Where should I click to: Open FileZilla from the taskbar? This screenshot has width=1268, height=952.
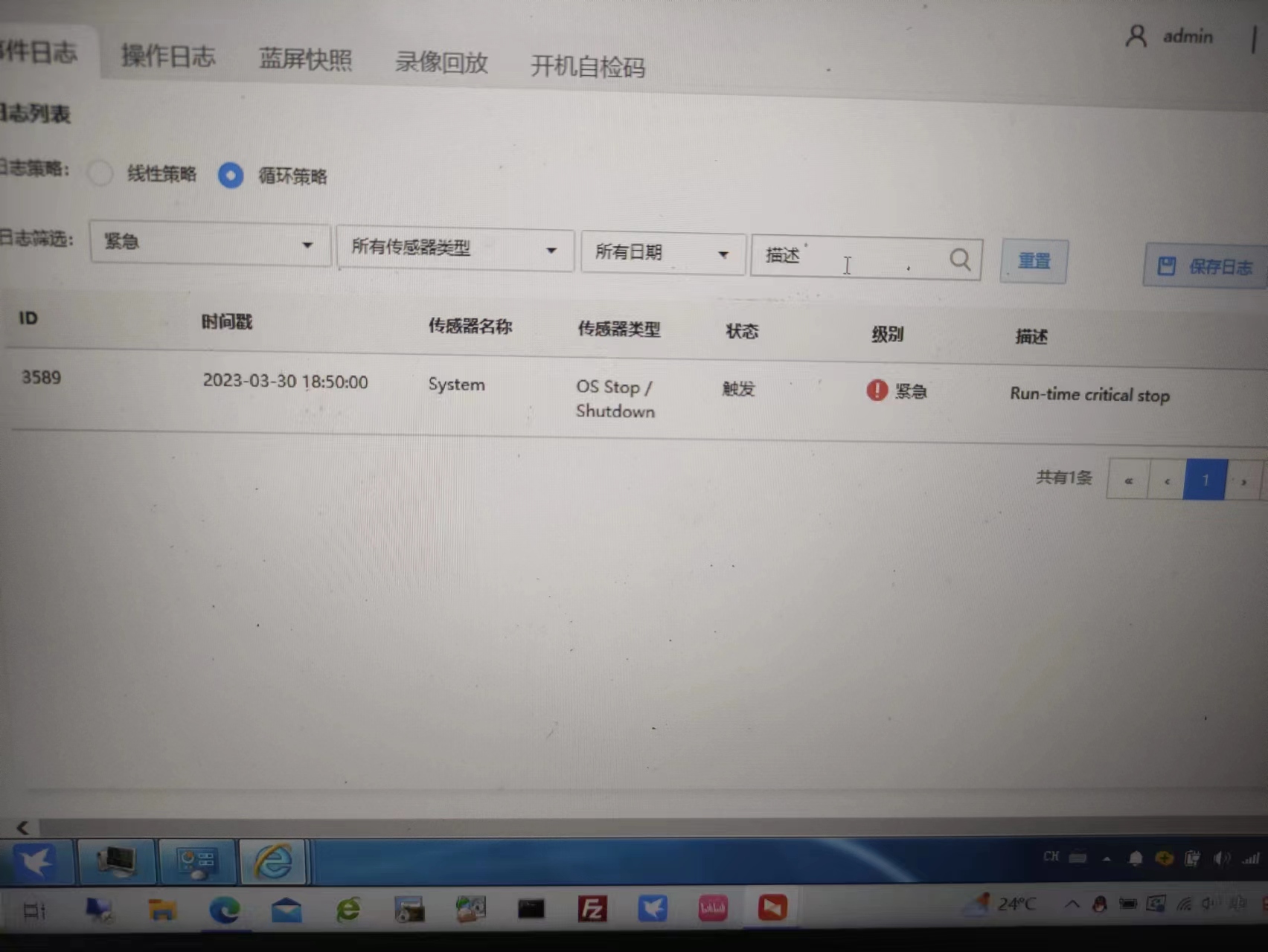pos(593,909)
